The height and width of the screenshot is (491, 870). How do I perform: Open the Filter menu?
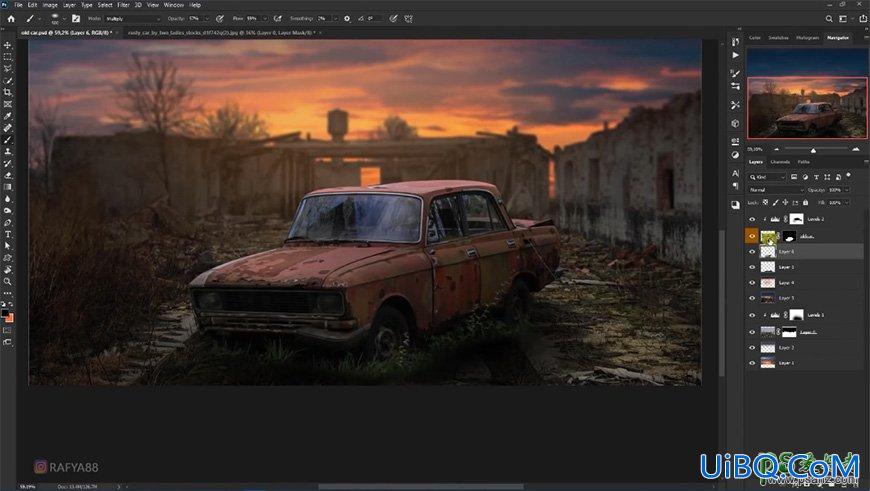123,4
